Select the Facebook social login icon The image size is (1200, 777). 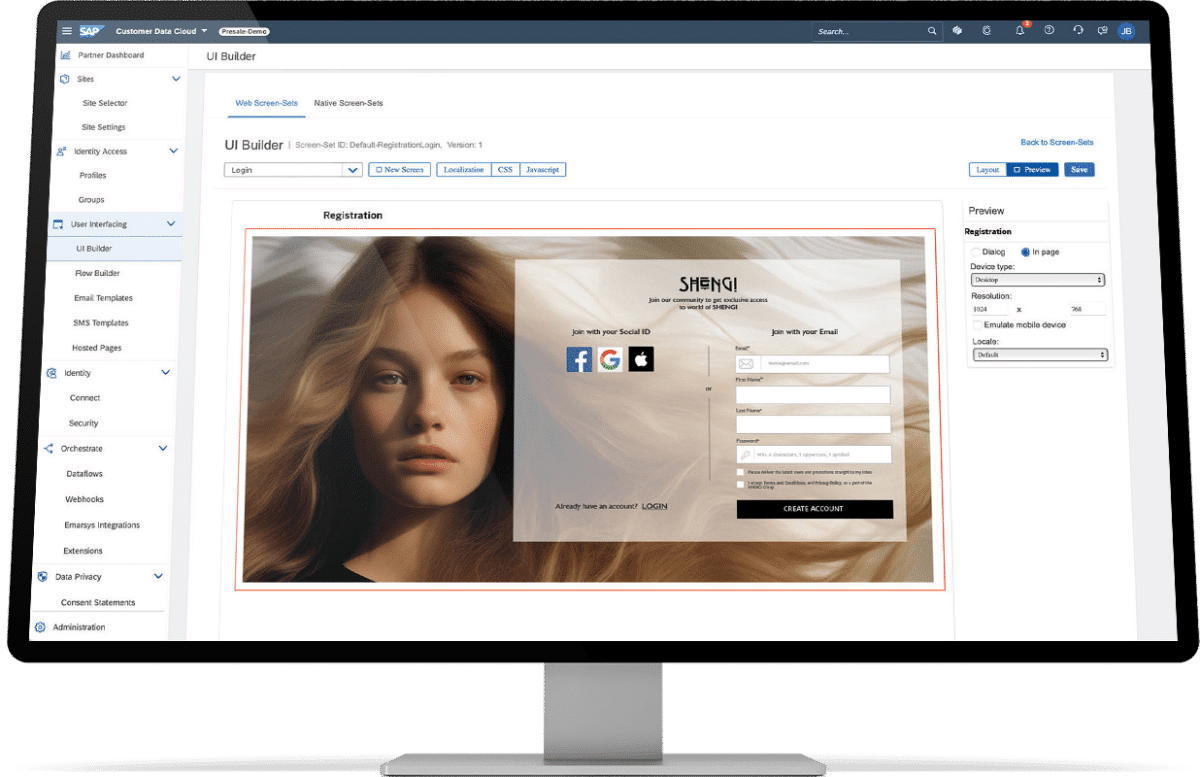579,359
